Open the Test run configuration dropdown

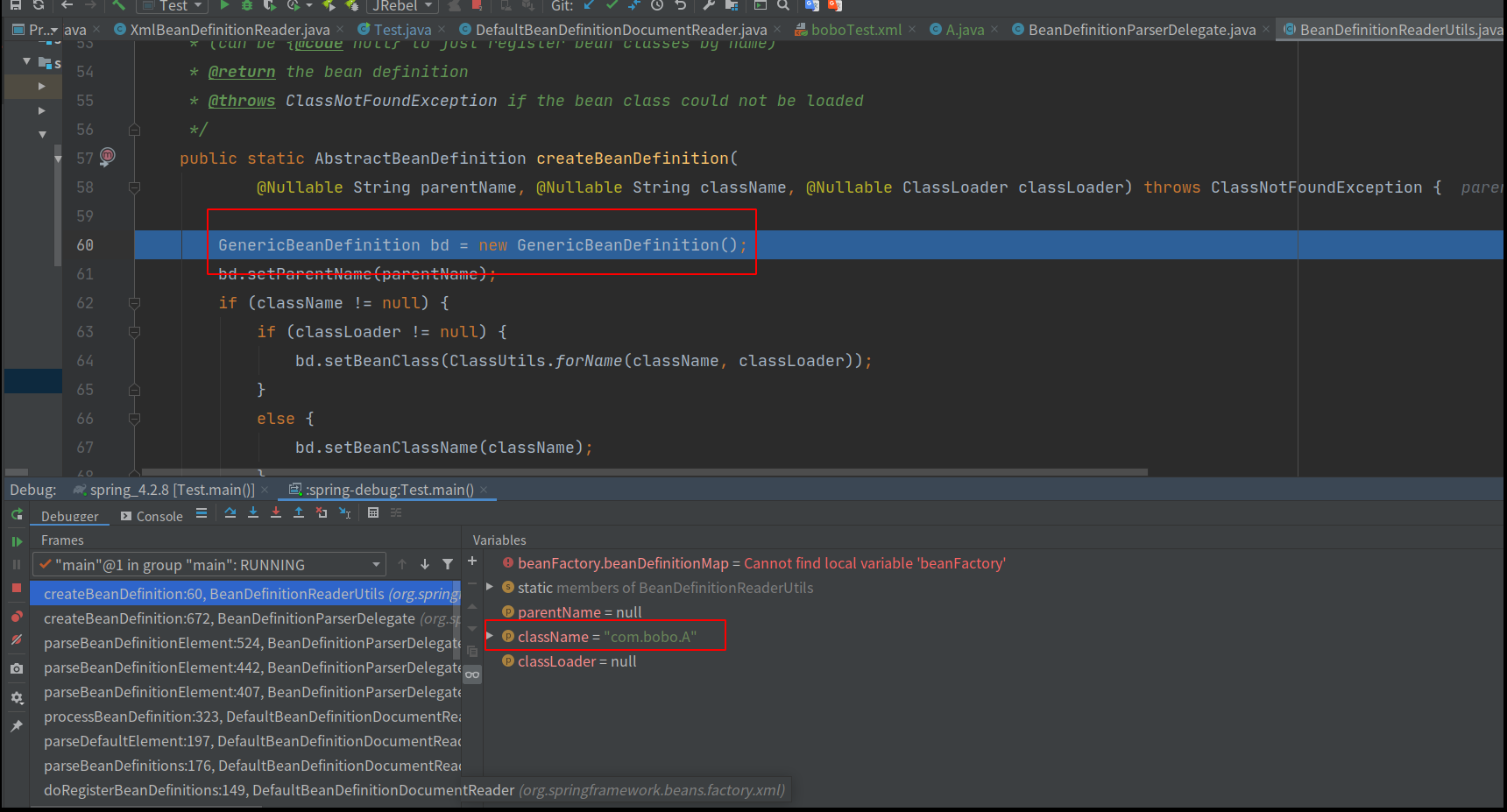(172, 5)
